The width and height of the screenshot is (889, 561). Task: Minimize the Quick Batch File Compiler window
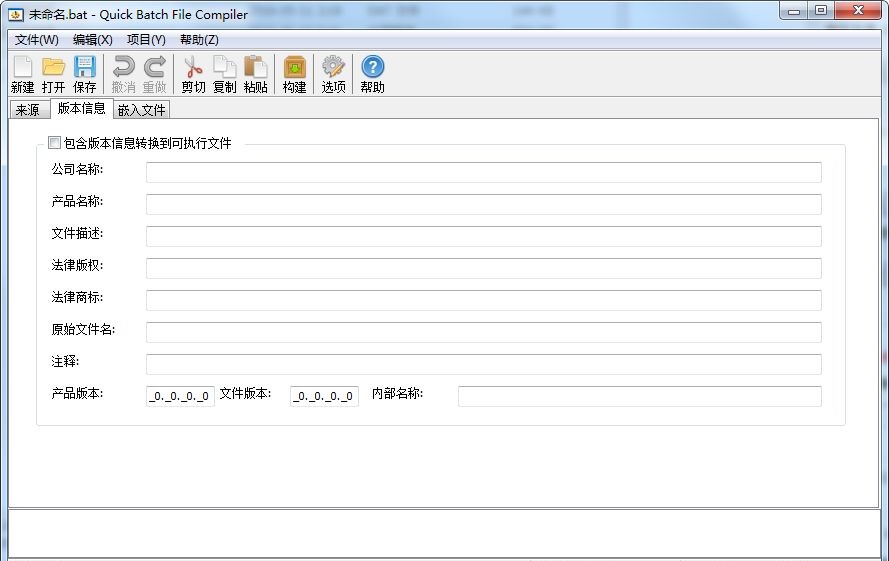pyautogui.click(x=794, y=11)
